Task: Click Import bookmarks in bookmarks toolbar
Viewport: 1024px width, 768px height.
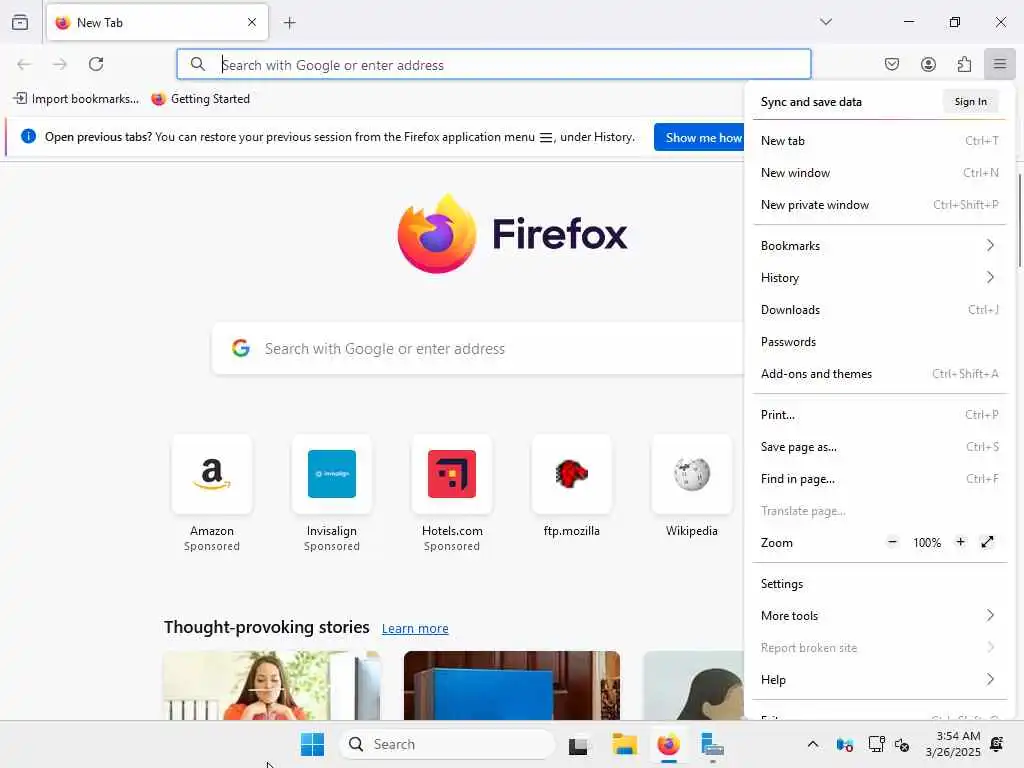Action: coord(76,99)
